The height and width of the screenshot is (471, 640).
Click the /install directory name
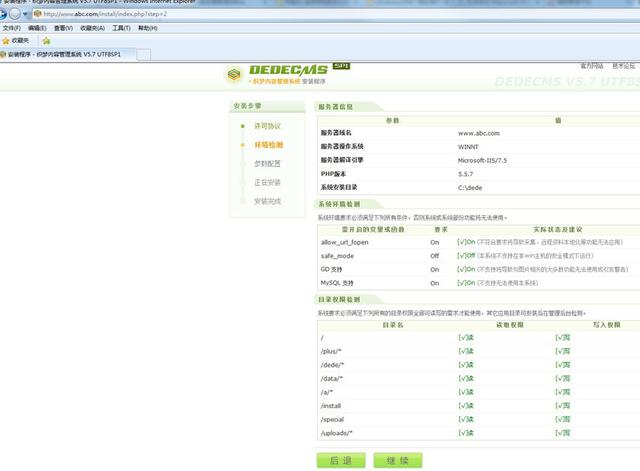pos(331,406)
